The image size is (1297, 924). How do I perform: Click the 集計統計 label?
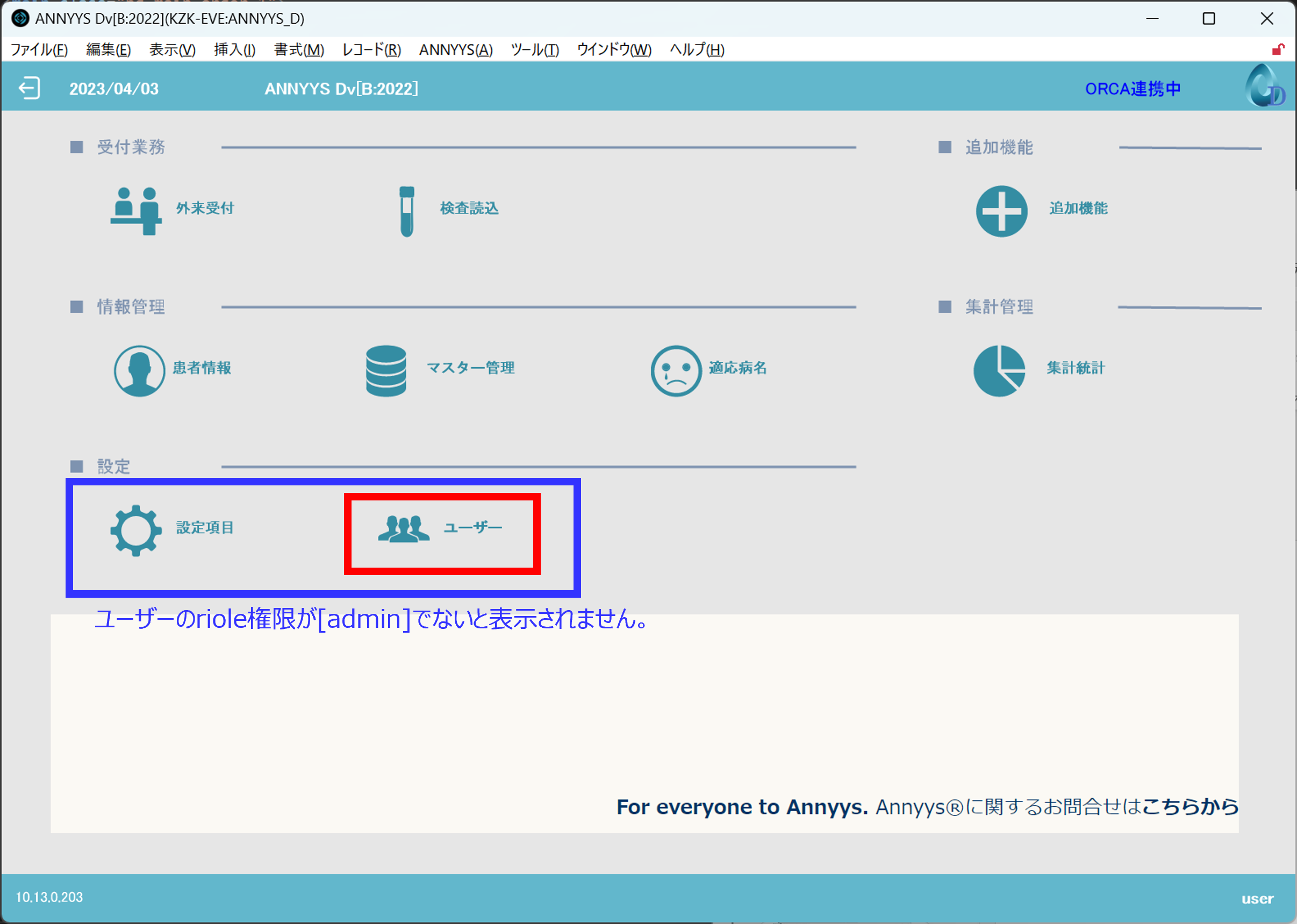[1075, 368]
